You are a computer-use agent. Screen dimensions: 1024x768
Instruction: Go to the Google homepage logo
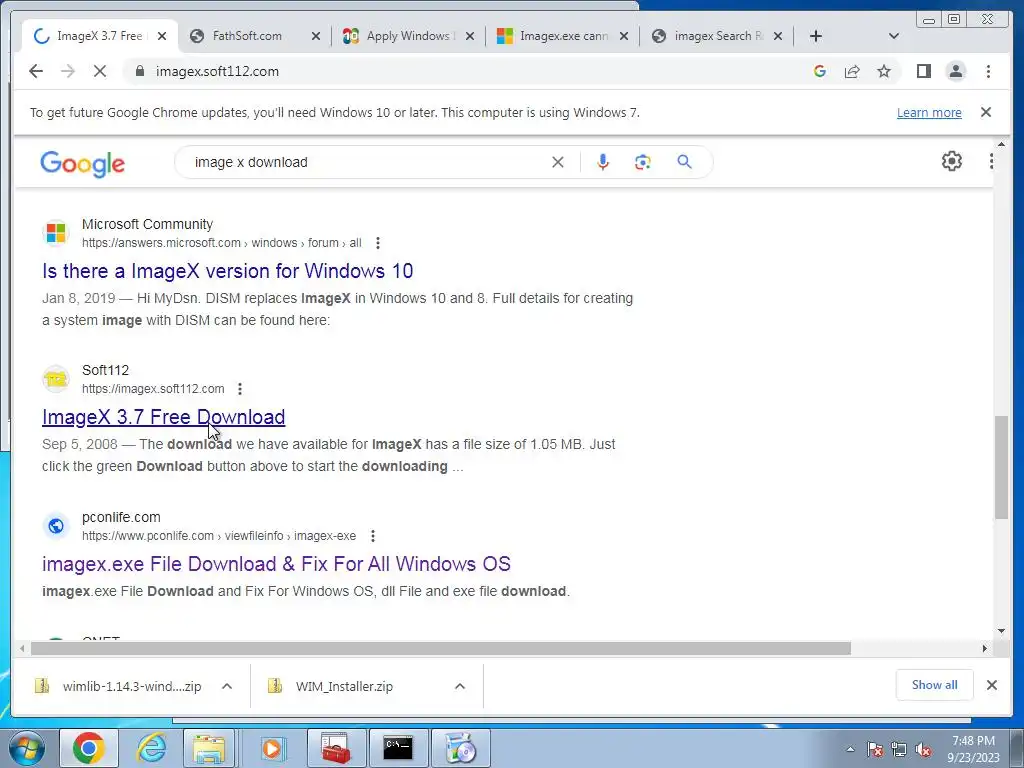click(82, 163)
